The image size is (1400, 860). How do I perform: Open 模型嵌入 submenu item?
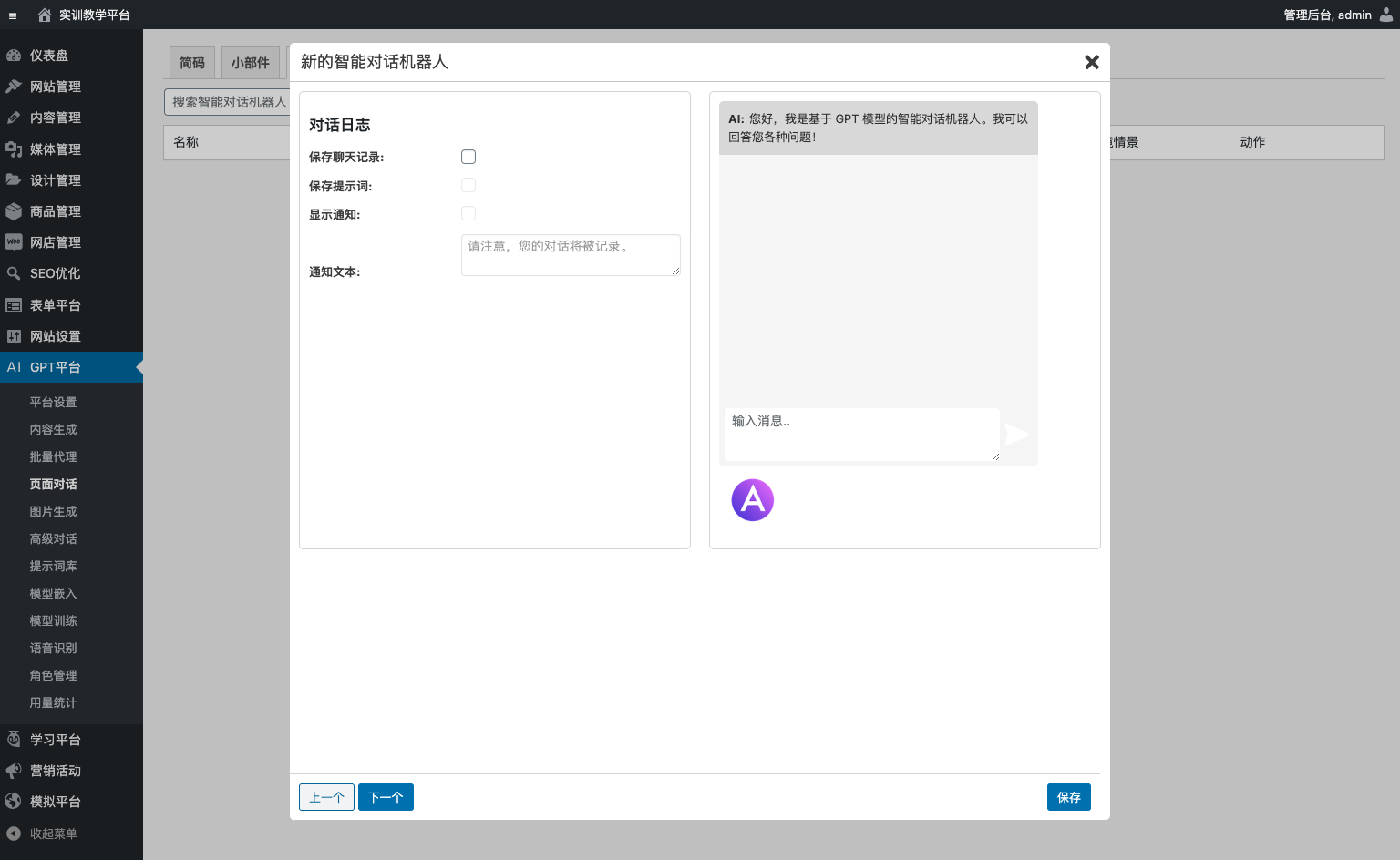click(53, 593)
